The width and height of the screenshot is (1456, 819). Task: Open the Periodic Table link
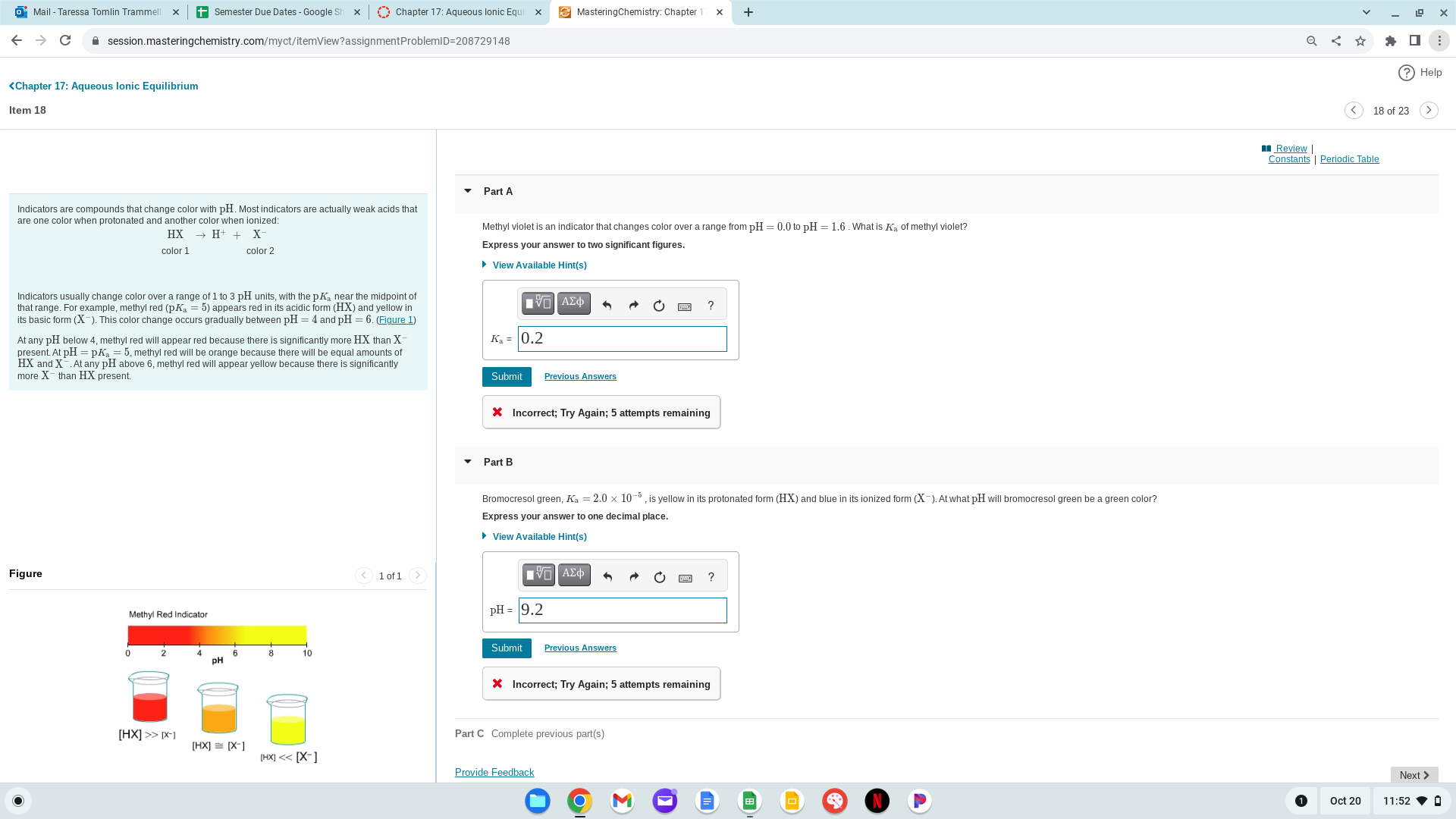point(1349,159)
